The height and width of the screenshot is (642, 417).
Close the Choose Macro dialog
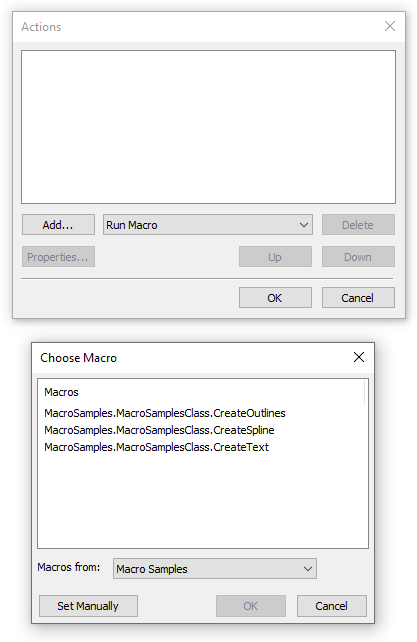coord(359,357)
